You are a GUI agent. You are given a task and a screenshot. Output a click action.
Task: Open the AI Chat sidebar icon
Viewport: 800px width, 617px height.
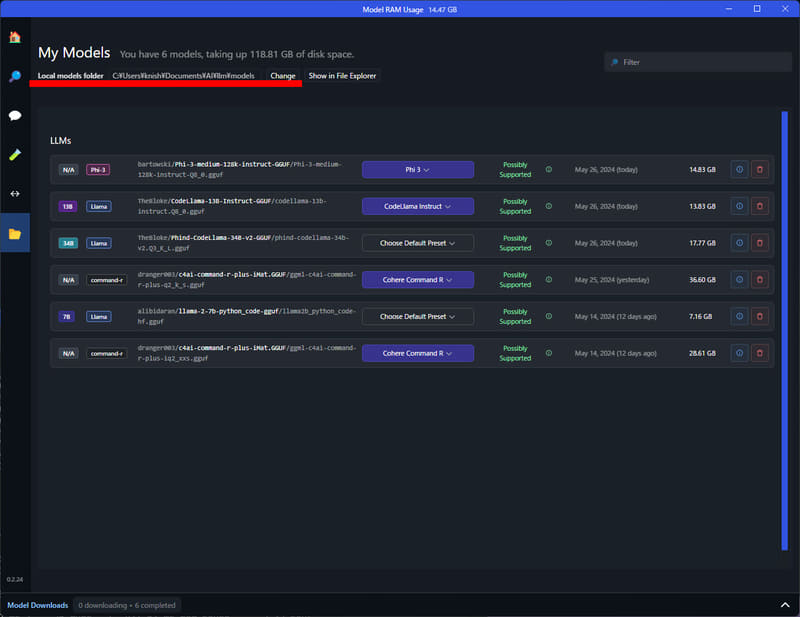pos(14,115)
